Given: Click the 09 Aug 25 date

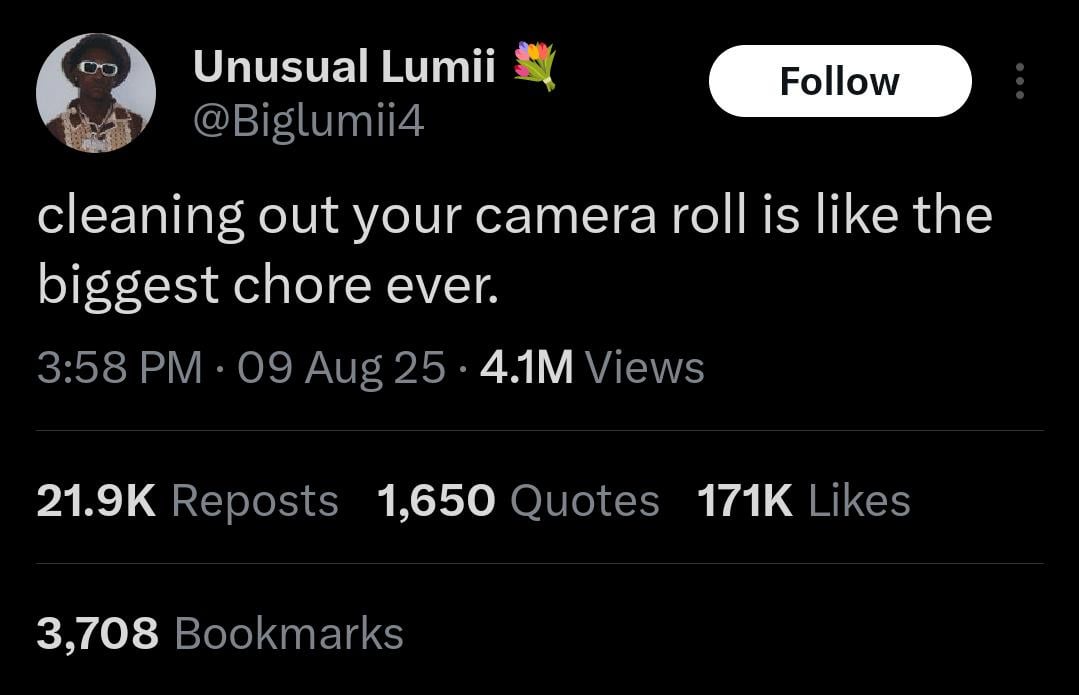Looking at the screenshot, I should point(341,368).
